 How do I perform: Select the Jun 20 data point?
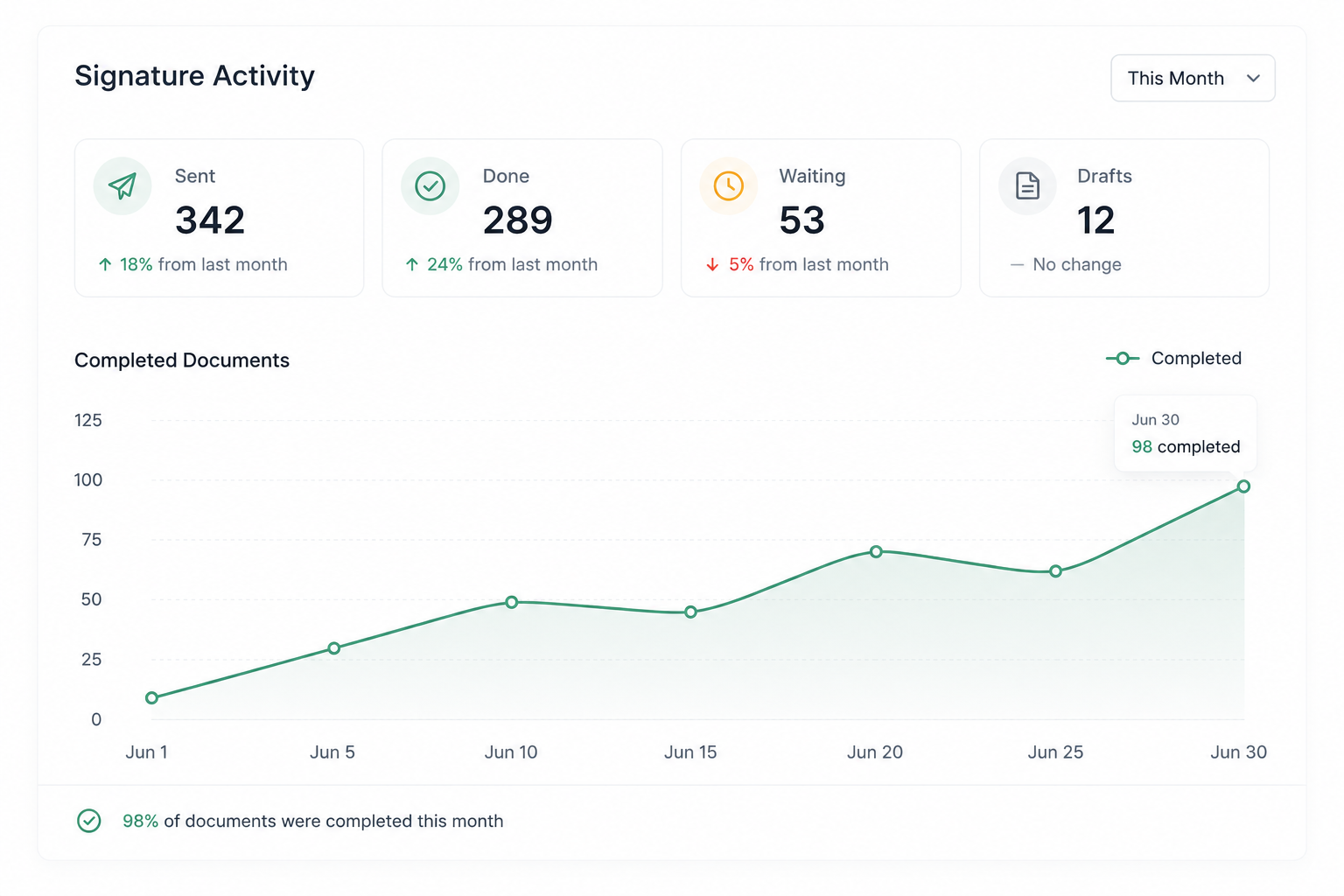[x=876, y=551]
